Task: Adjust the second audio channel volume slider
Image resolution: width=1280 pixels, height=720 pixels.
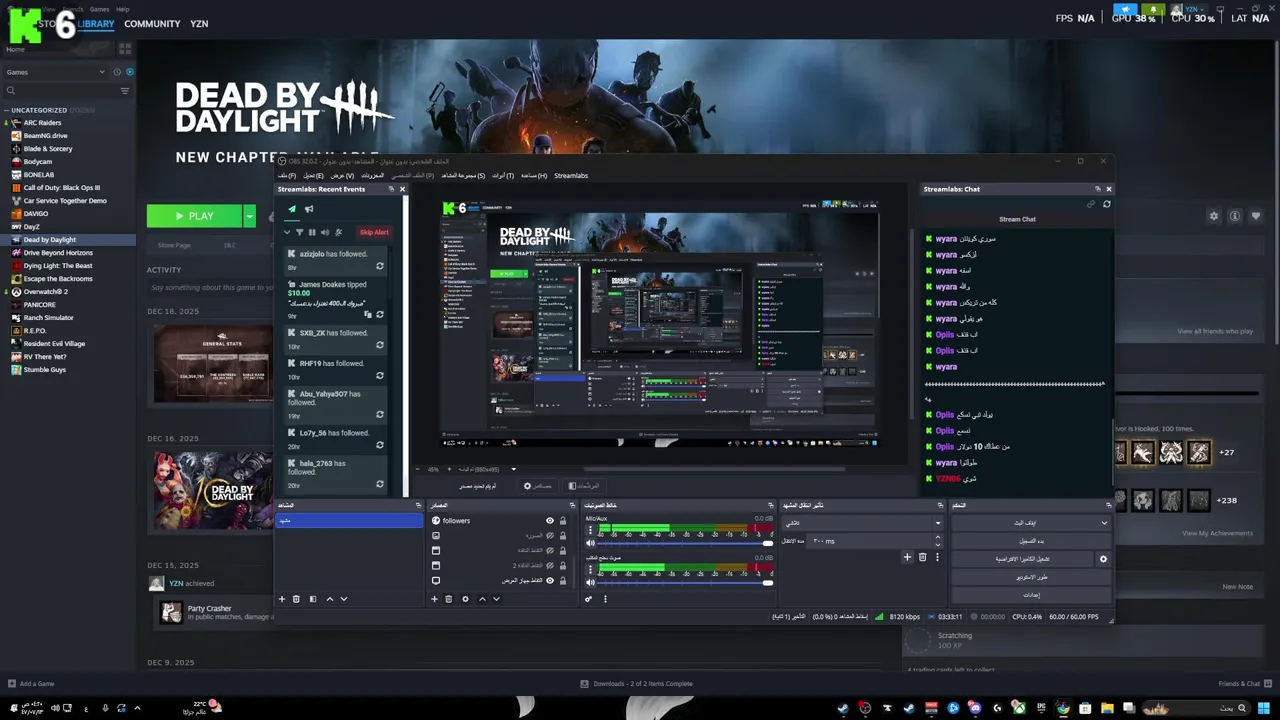Action: [x=685, y=582]
